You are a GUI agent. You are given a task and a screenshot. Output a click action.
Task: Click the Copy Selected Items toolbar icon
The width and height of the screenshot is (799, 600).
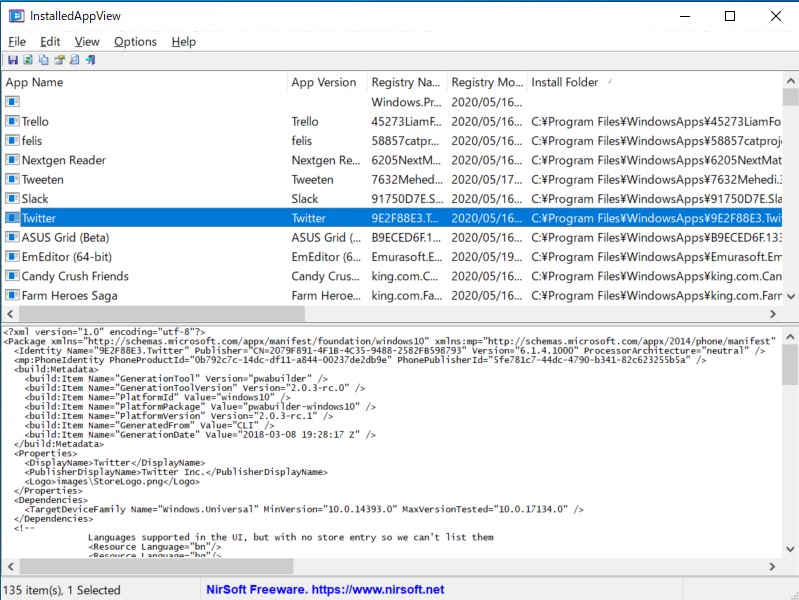click(x=44, y=60)
